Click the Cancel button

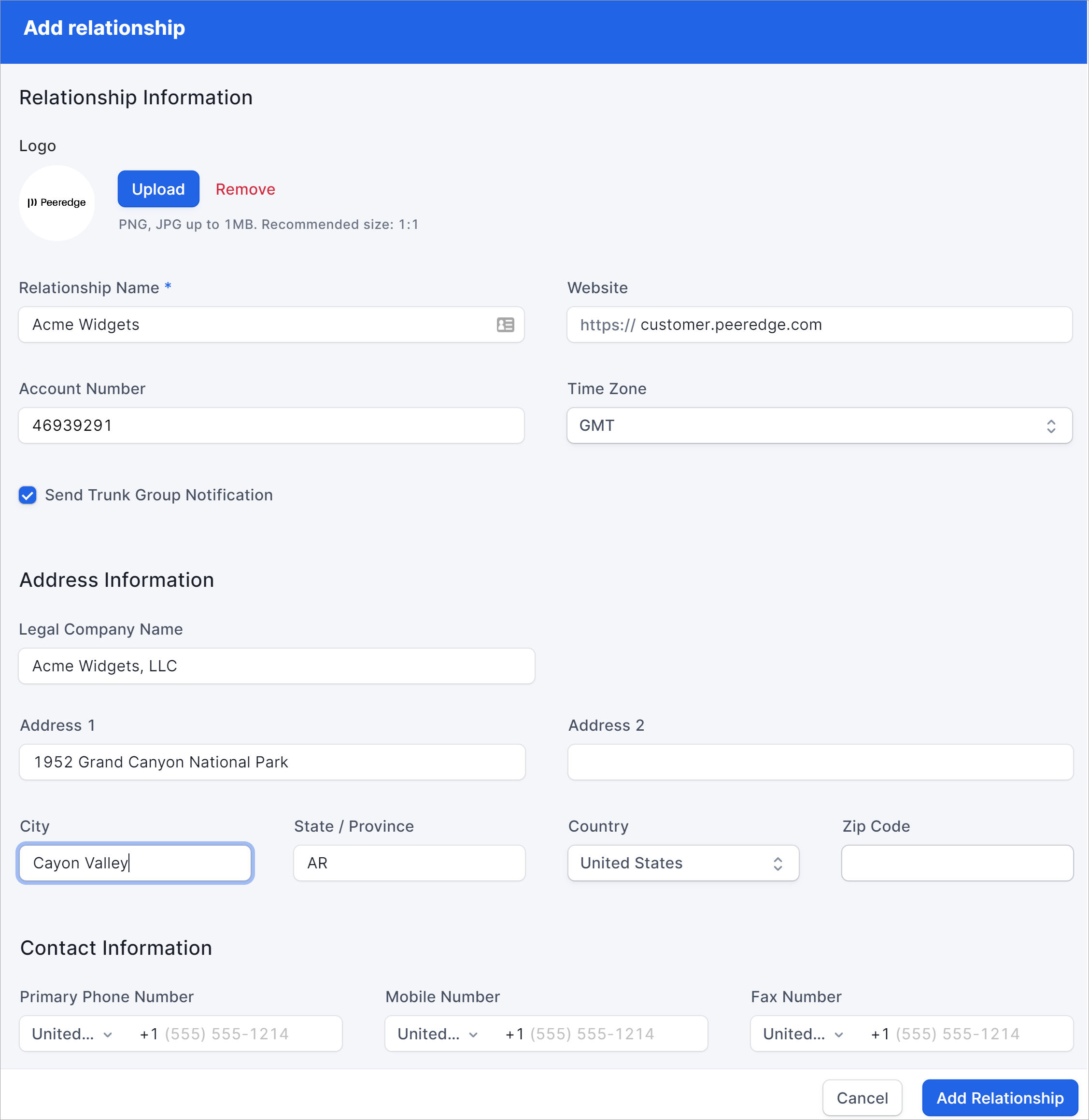click(862, 1098)
